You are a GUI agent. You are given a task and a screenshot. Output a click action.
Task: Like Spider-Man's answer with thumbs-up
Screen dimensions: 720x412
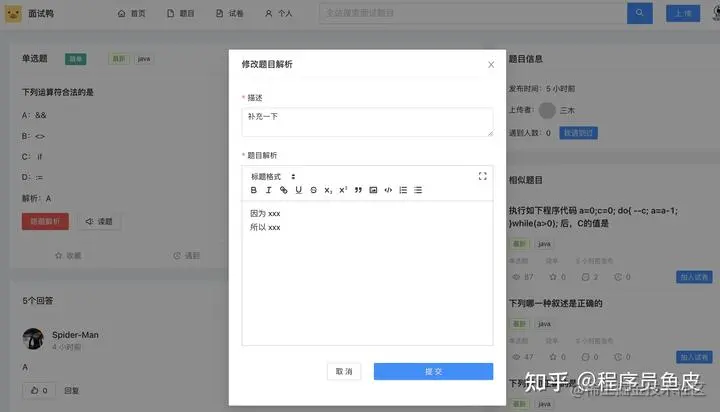tap(39, 390)
